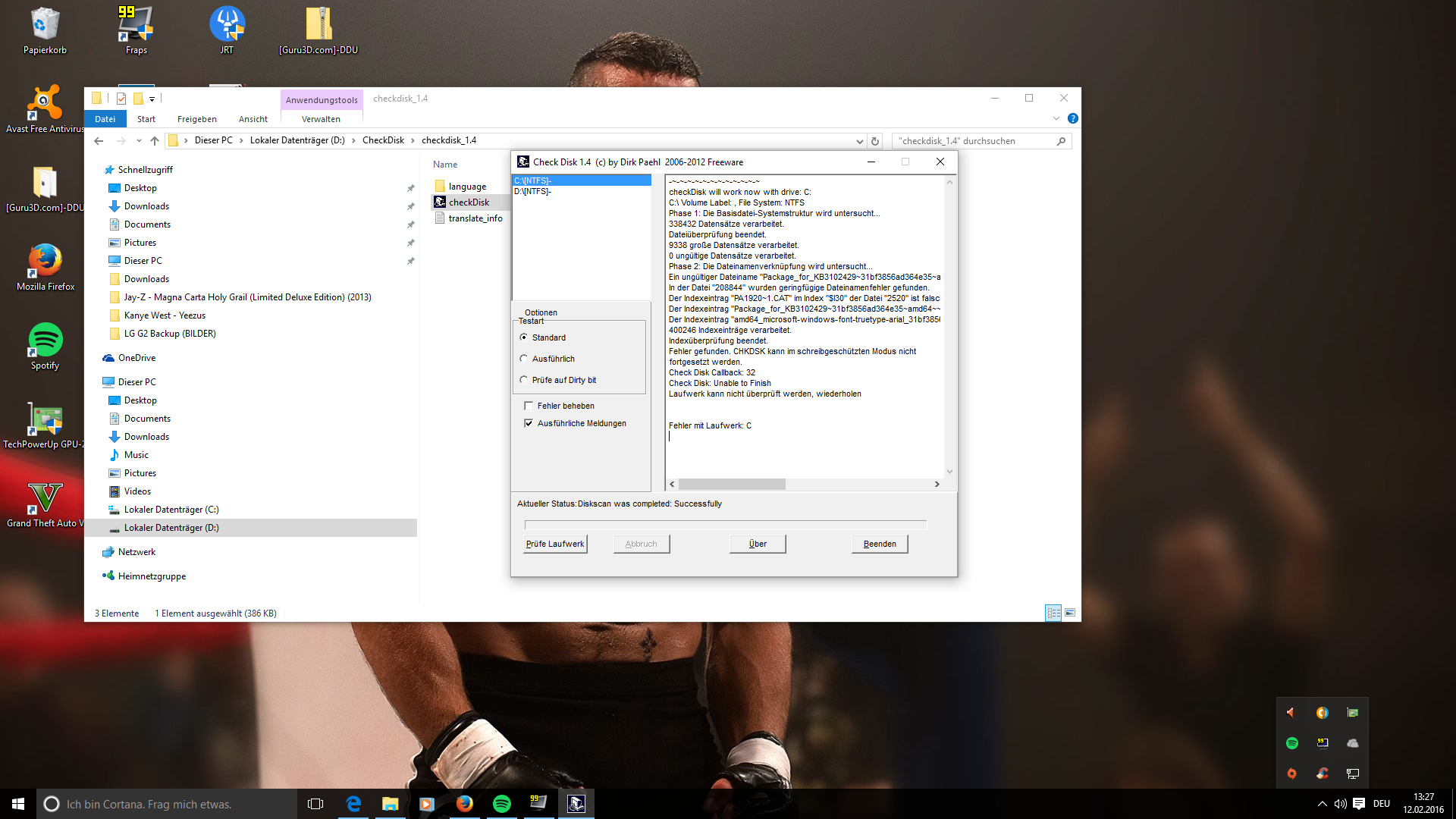Viewport: 1456px width, 819px height.
Task: Open the address bar history dropdown
Action: point(859,141)
